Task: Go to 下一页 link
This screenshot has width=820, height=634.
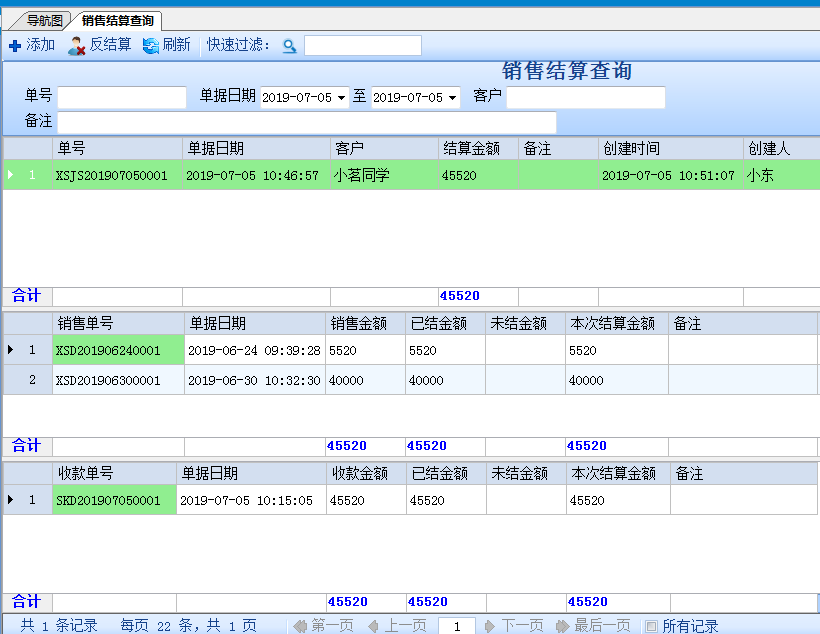Action: pos(522,626)
